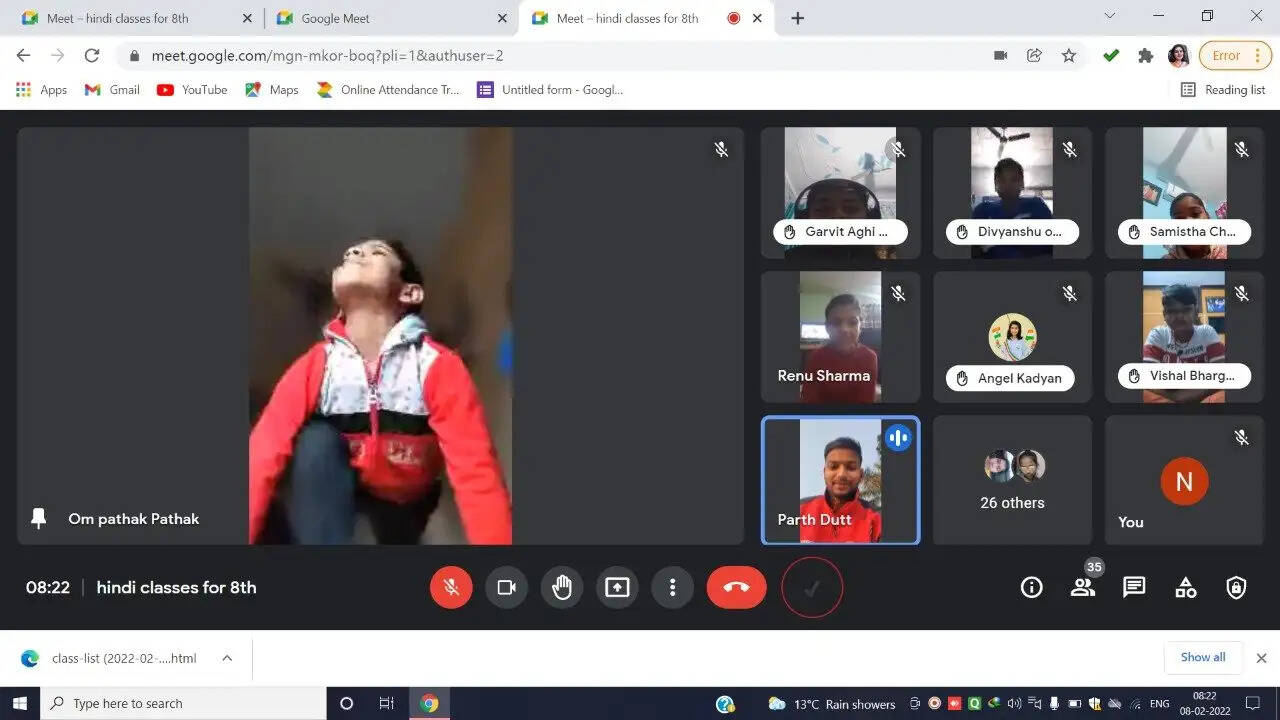Show everyone participants panel icon

tap(1083, 587)
